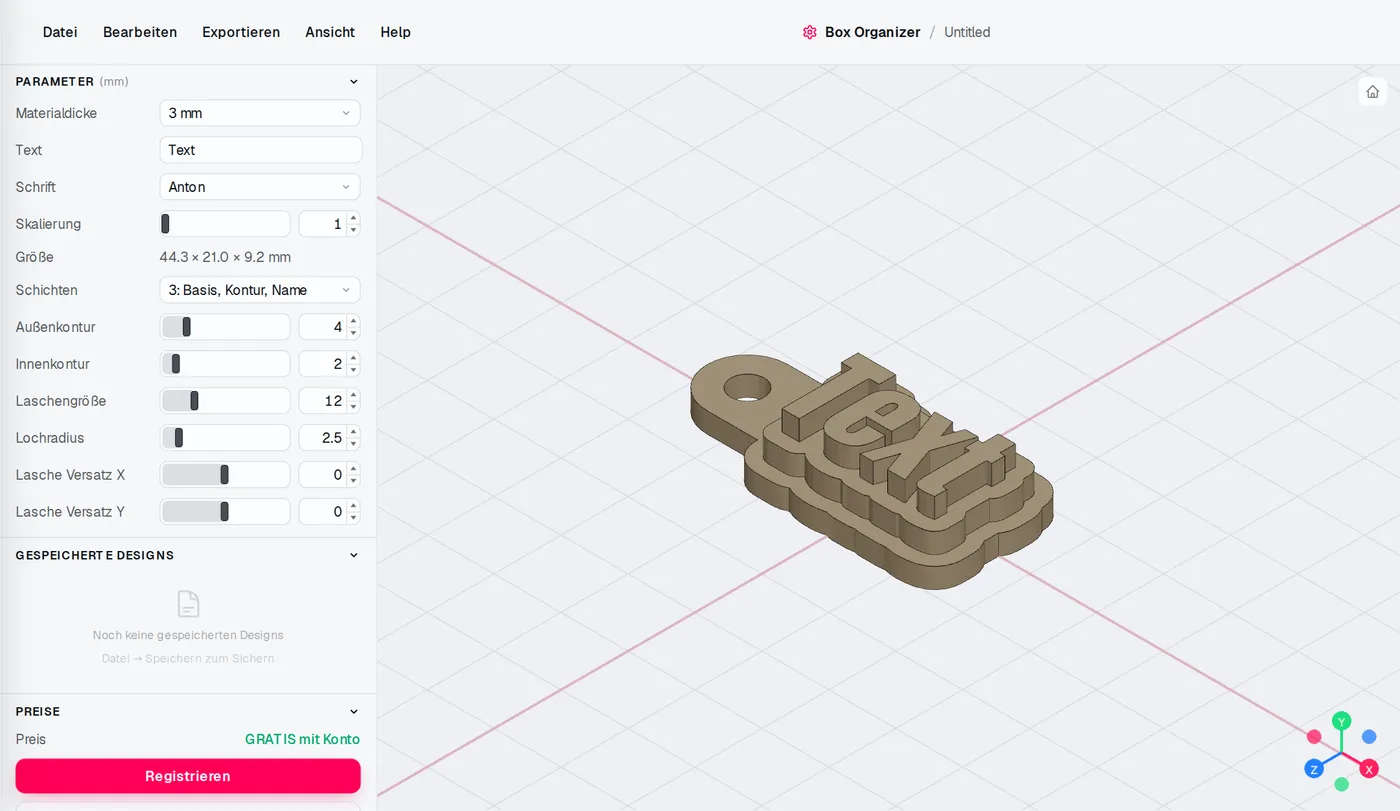
Task: Snap view to the red X axis
Action: coord(1369,769)
